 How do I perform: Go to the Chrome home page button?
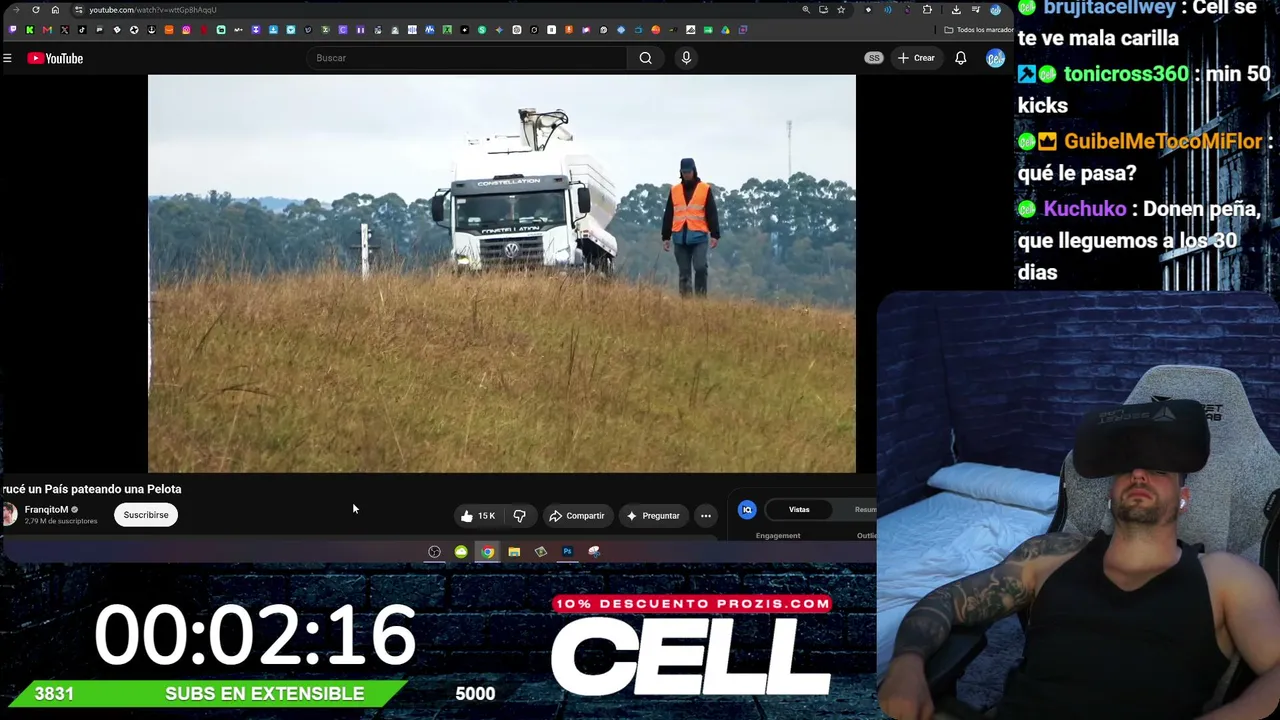(55, 10)
